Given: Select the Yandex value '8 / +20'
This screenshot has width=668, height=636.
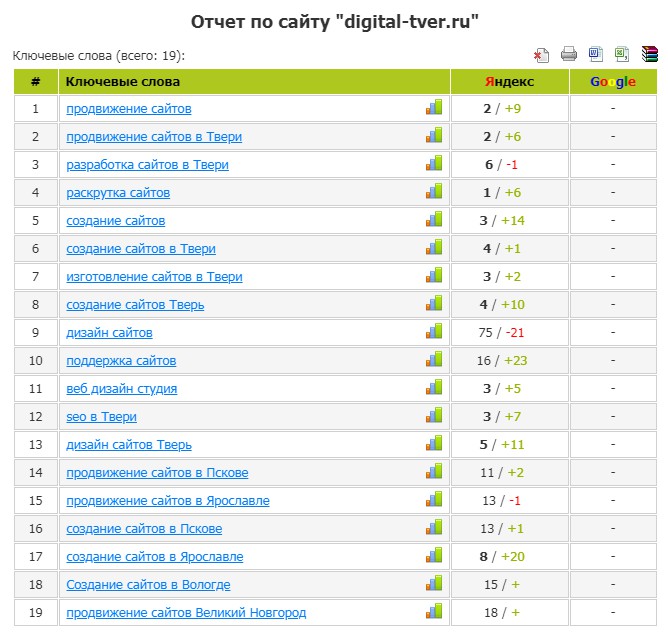Looking at the screenshot, I should [x=502, y=557].
